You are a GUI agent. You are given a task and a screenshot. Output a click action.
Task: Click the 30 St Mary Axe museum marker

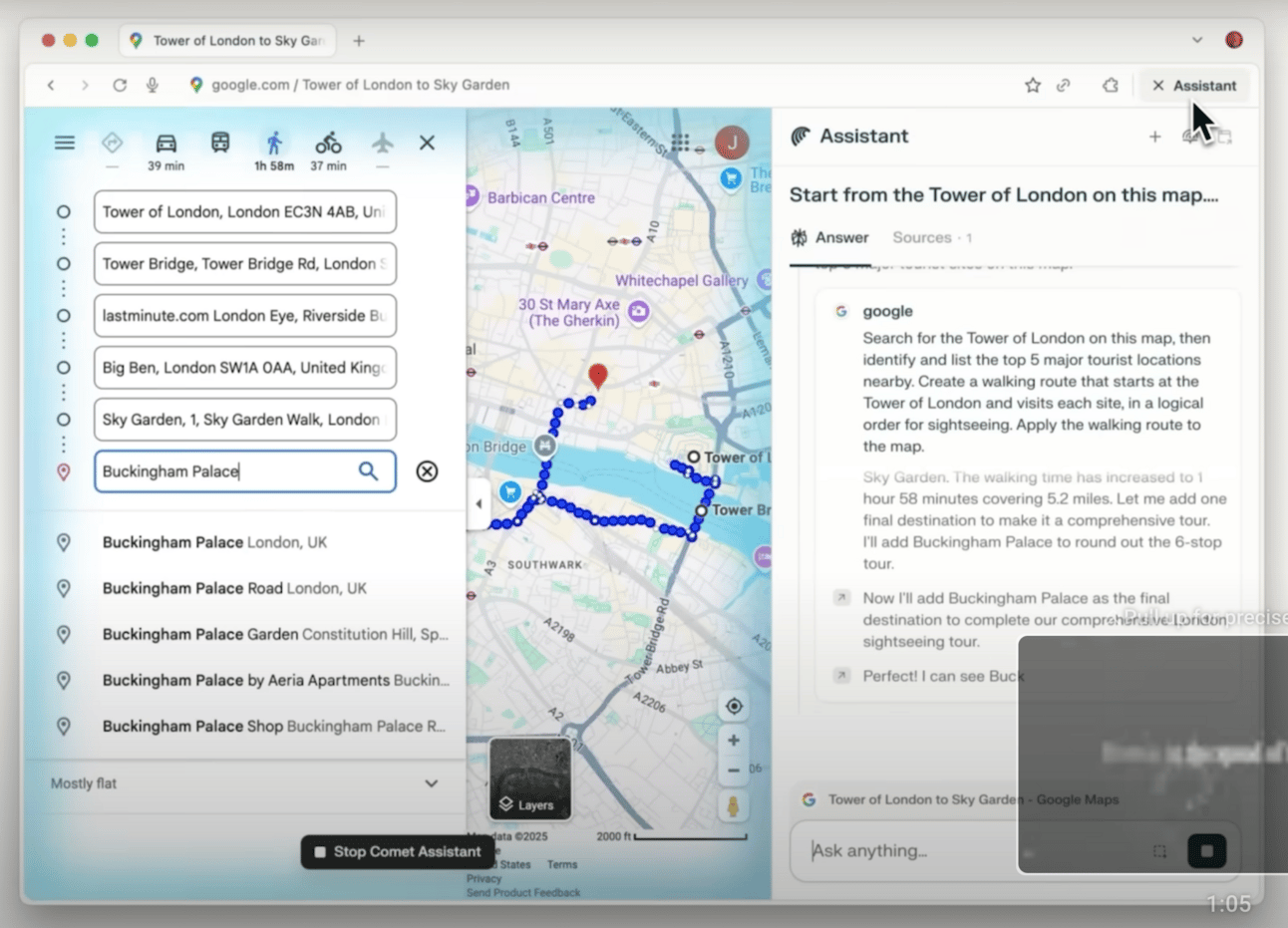pyautogui.click(x=639, y=312)
